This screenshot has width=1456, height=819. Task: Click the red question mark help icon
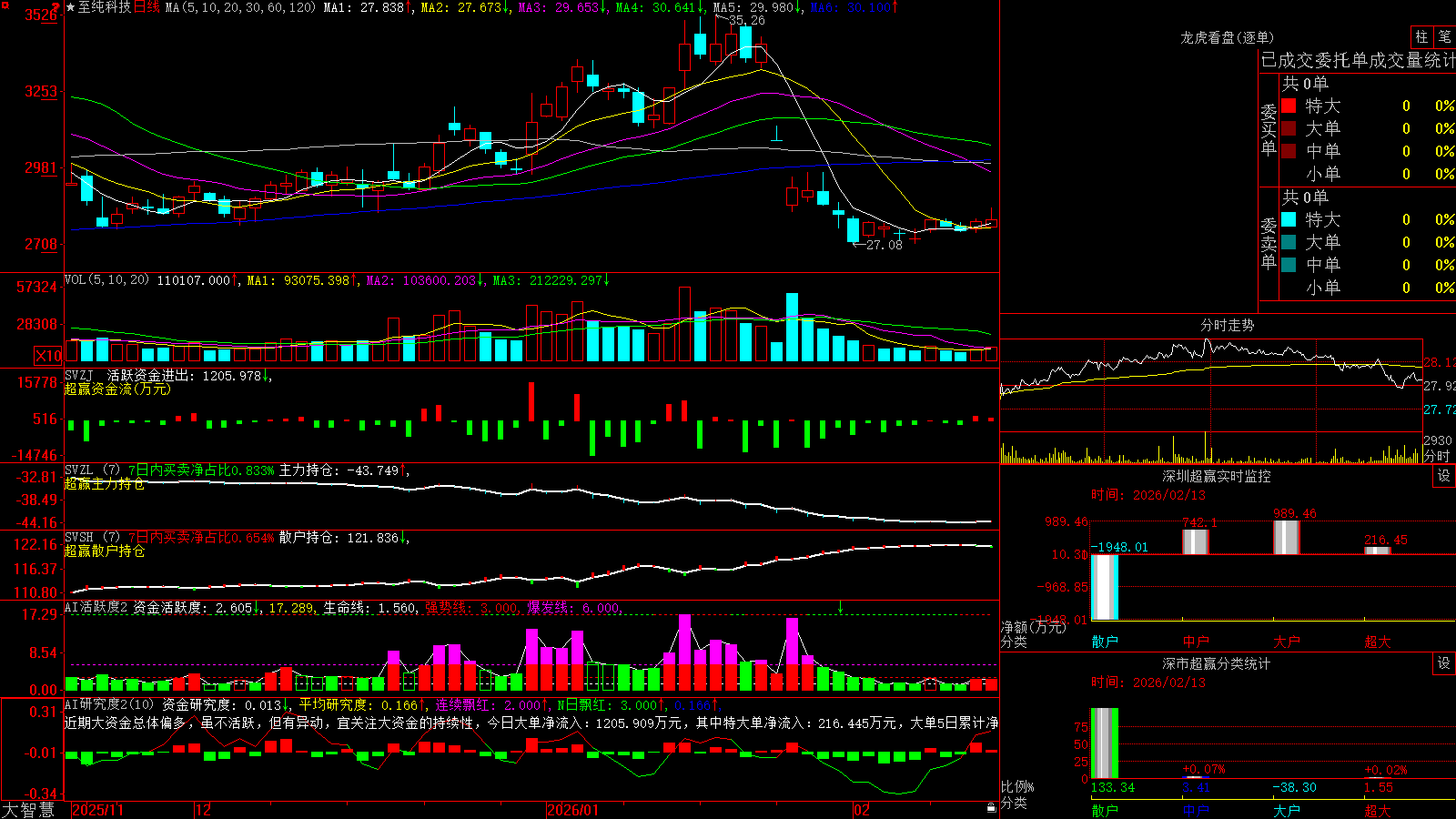(56, 8)
